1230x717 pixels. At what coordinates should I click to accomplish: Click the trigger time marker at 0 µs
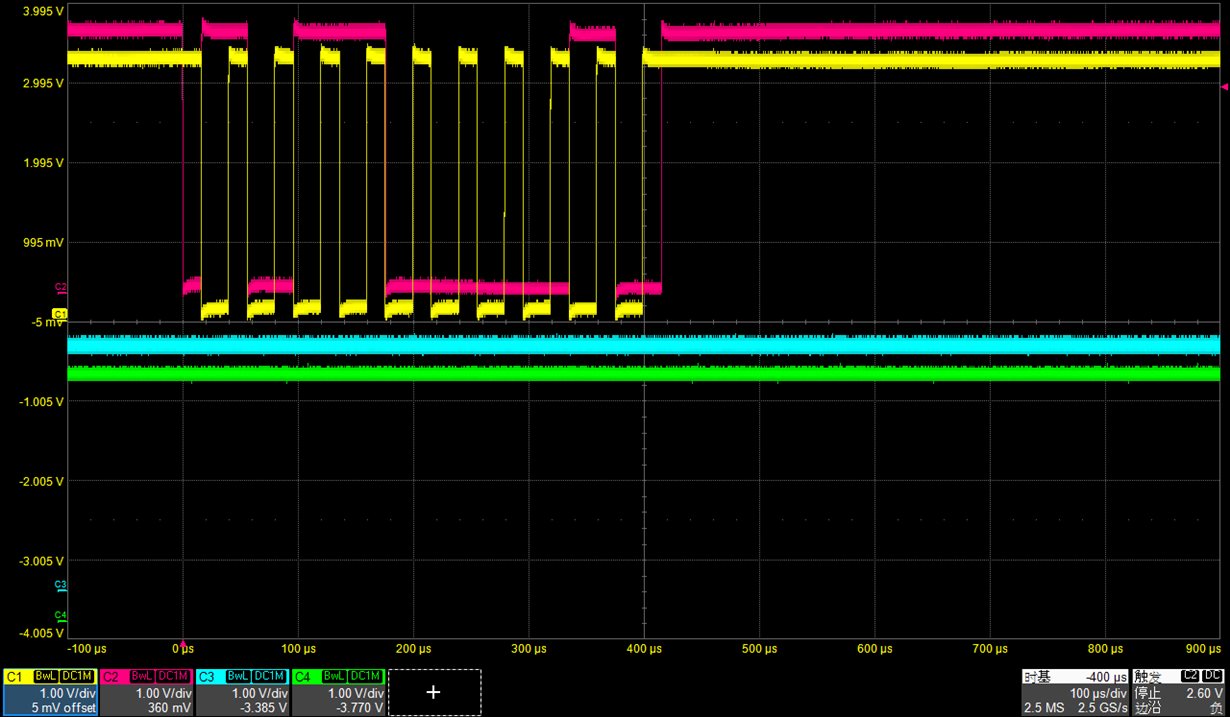[183, 644]
